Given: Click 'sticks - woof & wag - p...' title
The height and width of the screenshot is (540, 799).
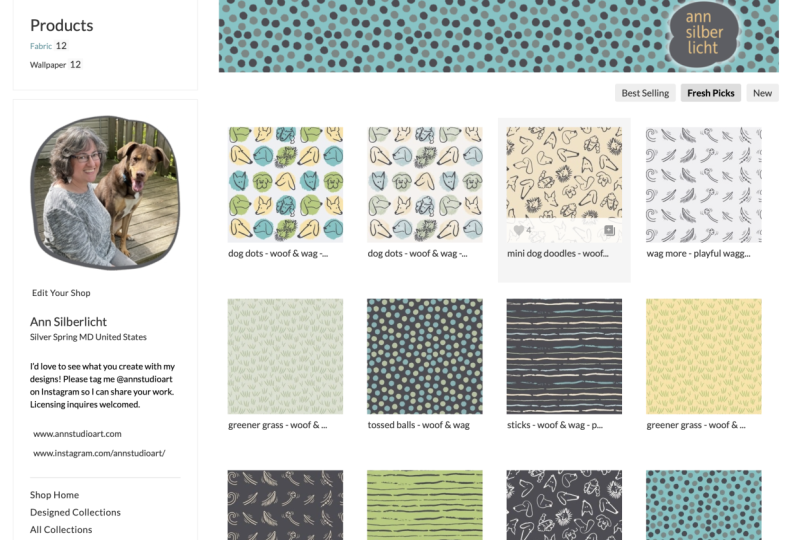Looking at the screenshot, I should tap(554, 425).
